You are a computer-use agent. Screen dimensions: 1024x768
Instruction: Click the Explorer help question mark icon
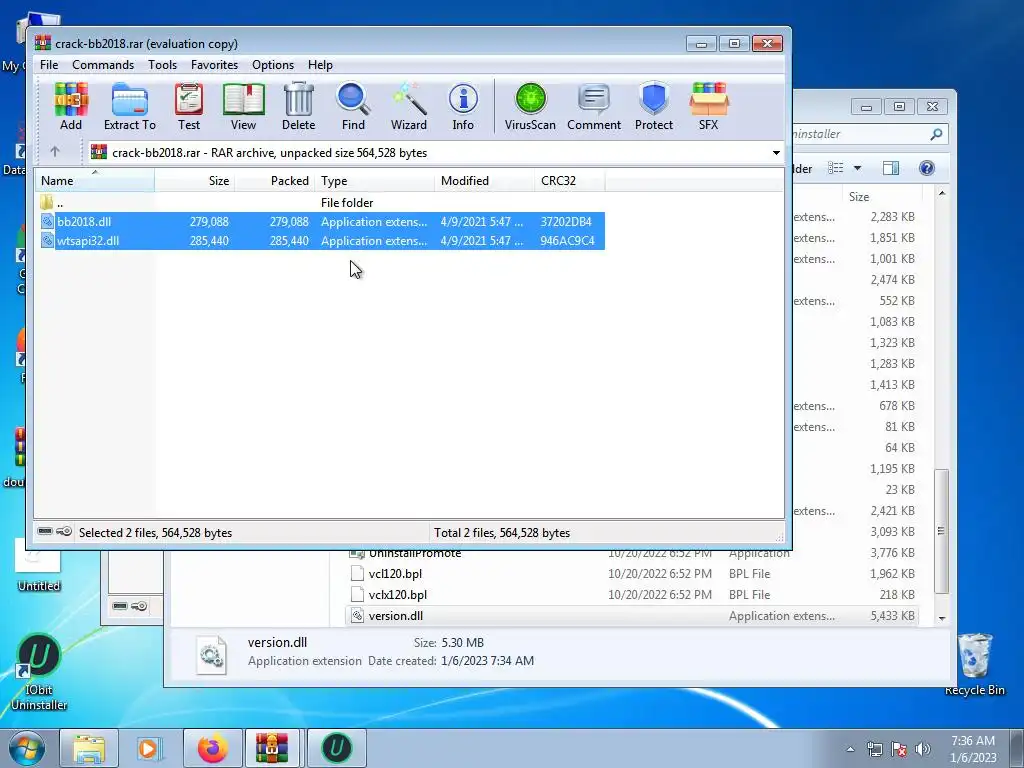click(926, 168)
